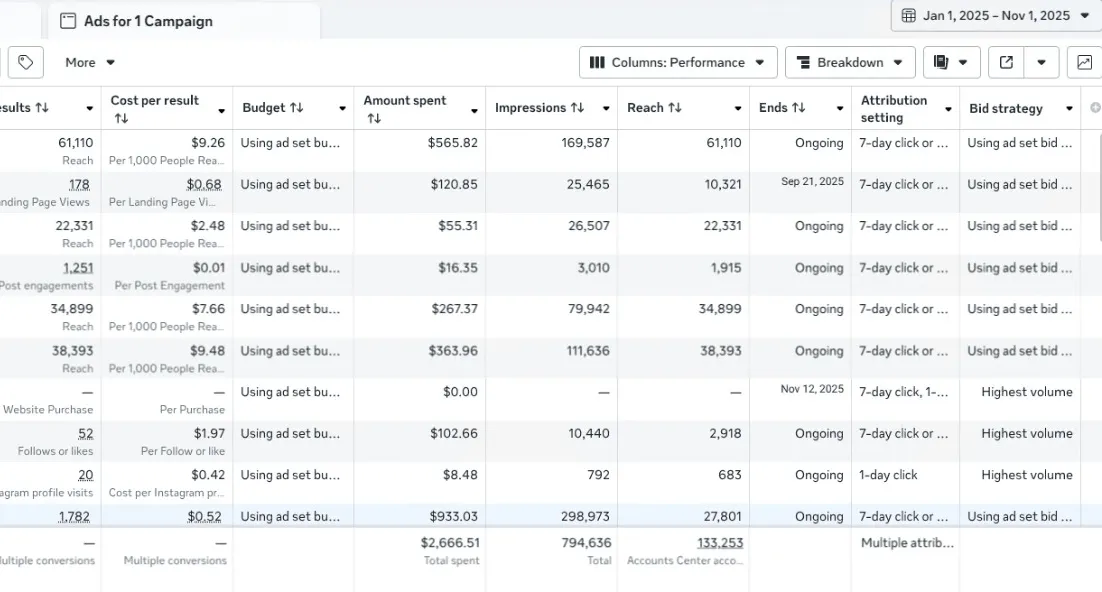Sort by Ends column header
This screenshot has height=592, width=1102.
tap(782, 108)
